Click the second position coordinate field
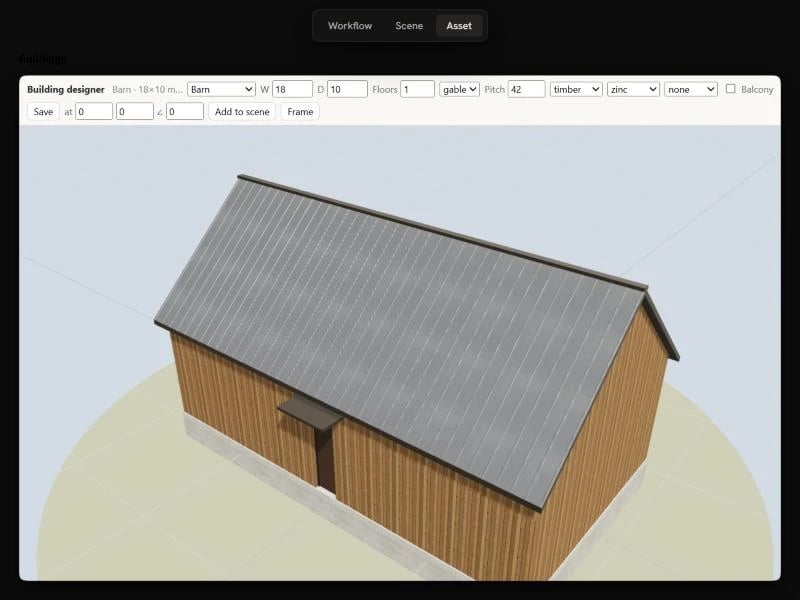The height and width of the screenshot is (600, 800). (135, 111)
